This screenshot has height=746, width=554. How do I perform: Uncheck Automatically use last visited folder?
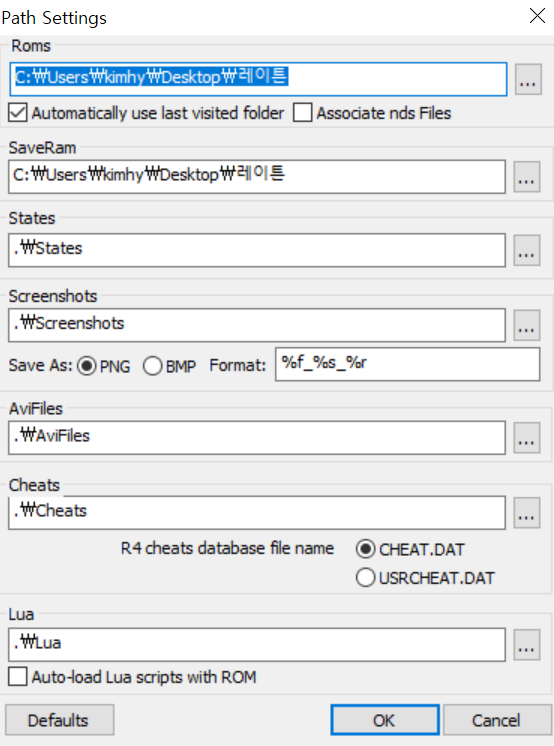click(x=18, y=113)
